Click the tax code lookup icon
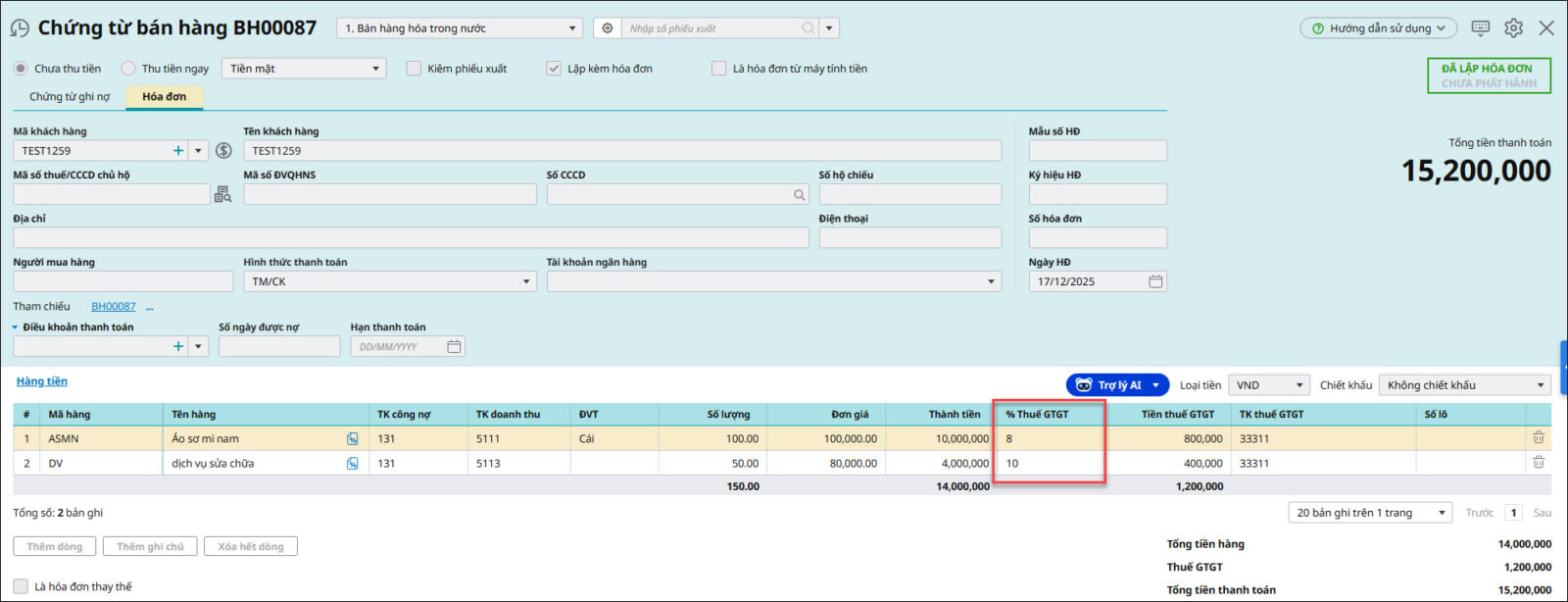1568x602 pixels. click(x=223, y=194)
